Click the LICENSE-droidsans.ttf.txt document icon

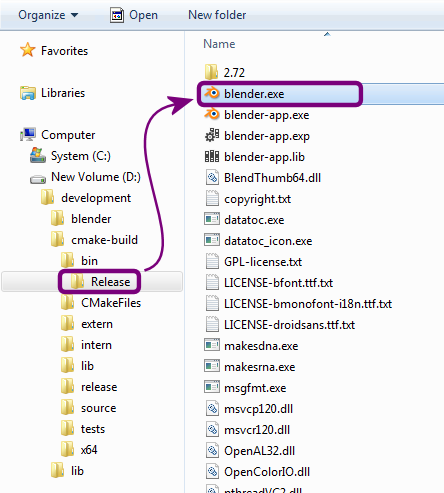pyautogui.click(x=212, y=324)
